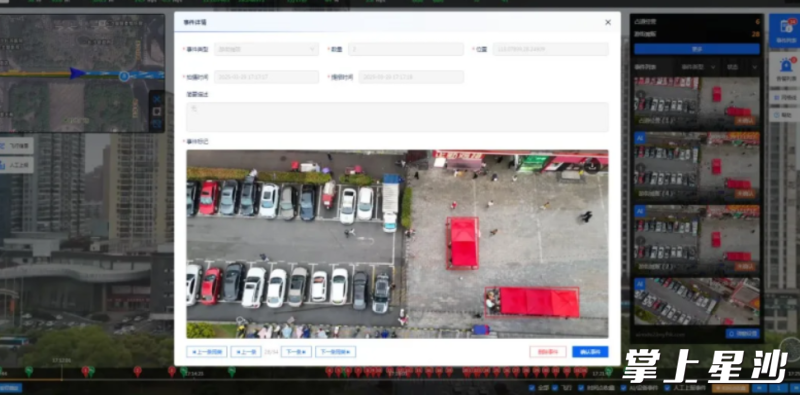Click the white square icon on minimap toolbar
Image resolution: width=800 pixels, height=395 pixels.
(x=157, y=111)
